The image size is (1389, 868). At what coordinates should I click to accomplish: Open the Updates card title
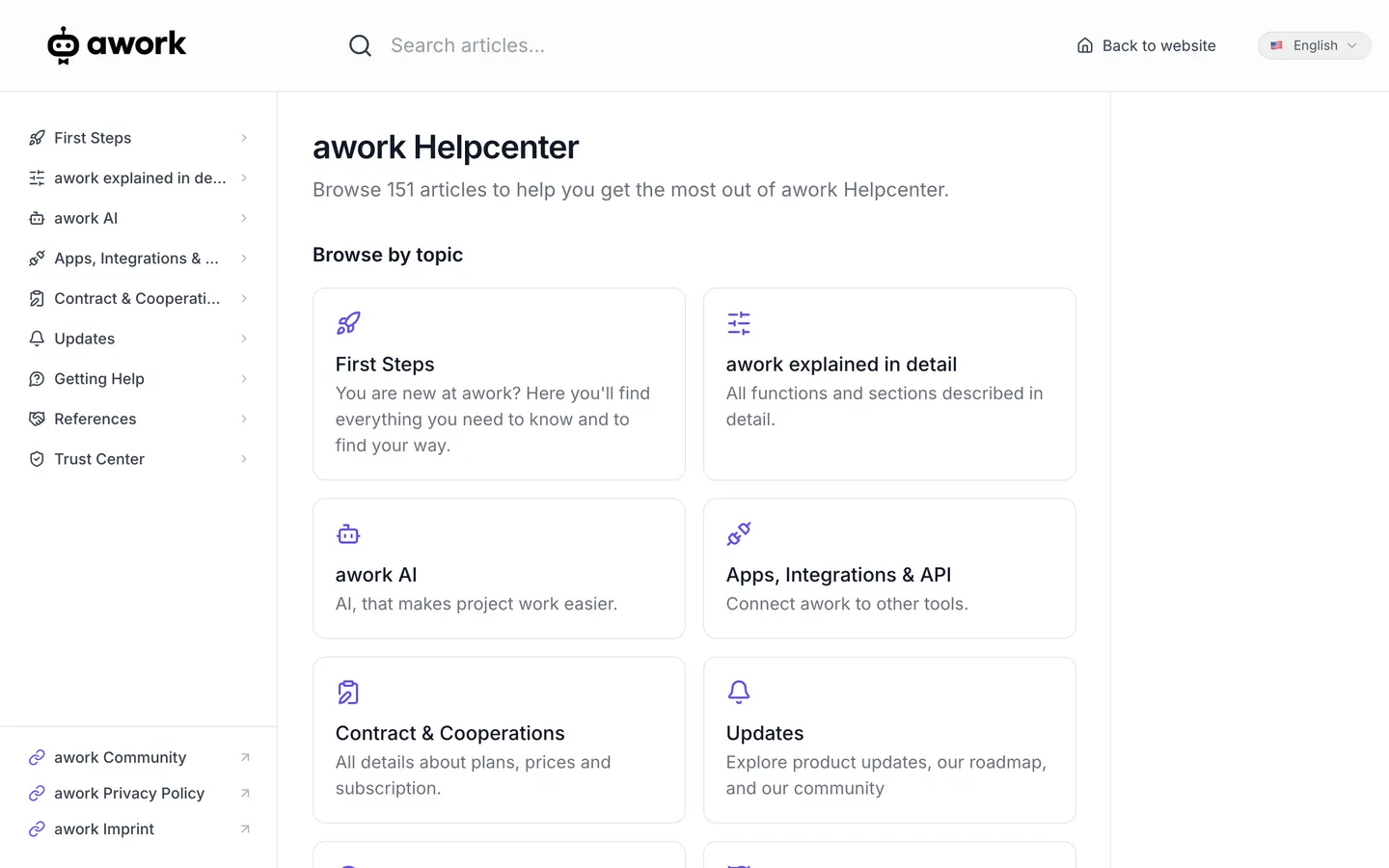[765, 733]
